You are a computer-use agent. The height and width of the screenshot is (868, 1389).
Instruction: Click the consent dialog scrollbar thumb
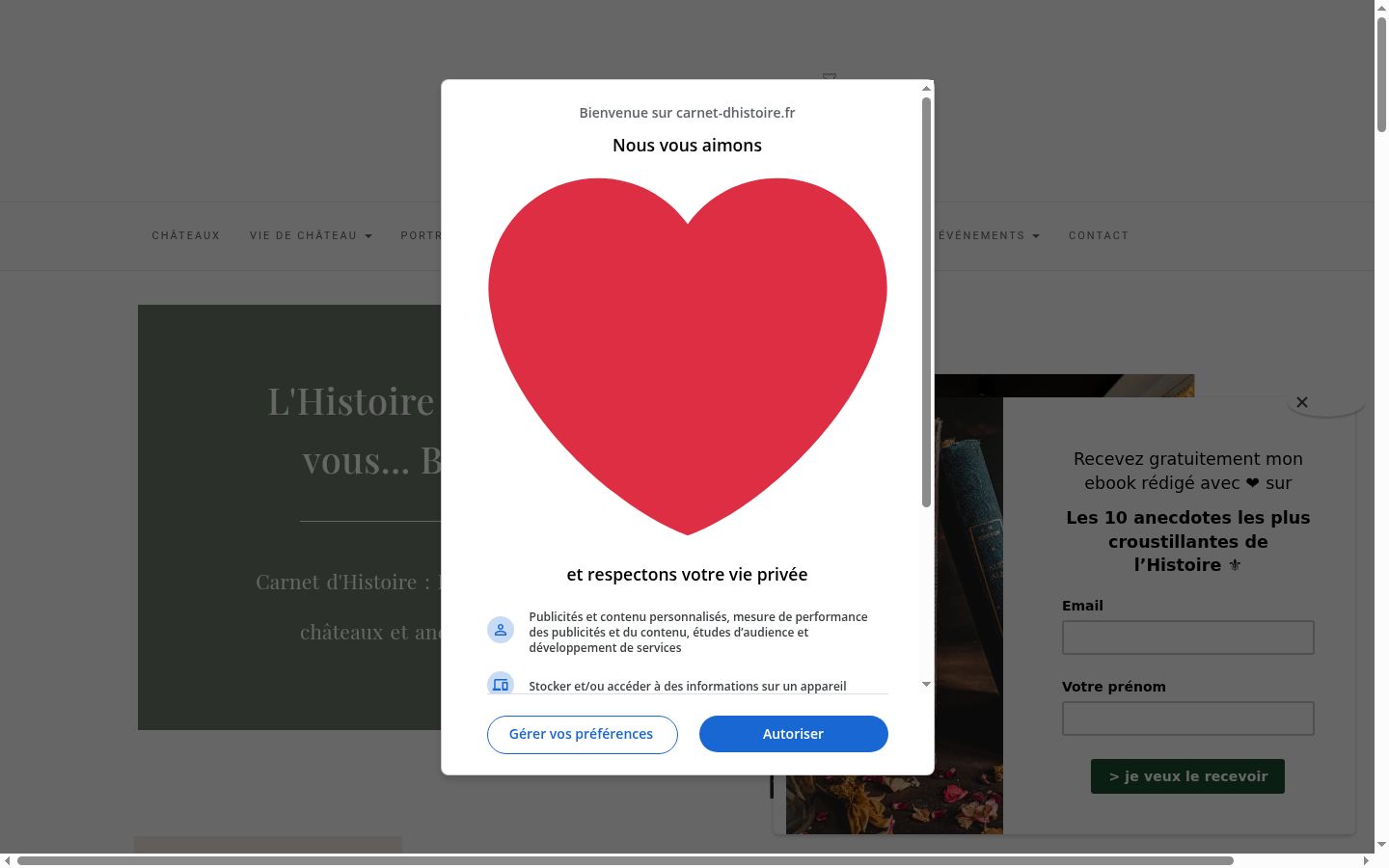coord(926,302)
